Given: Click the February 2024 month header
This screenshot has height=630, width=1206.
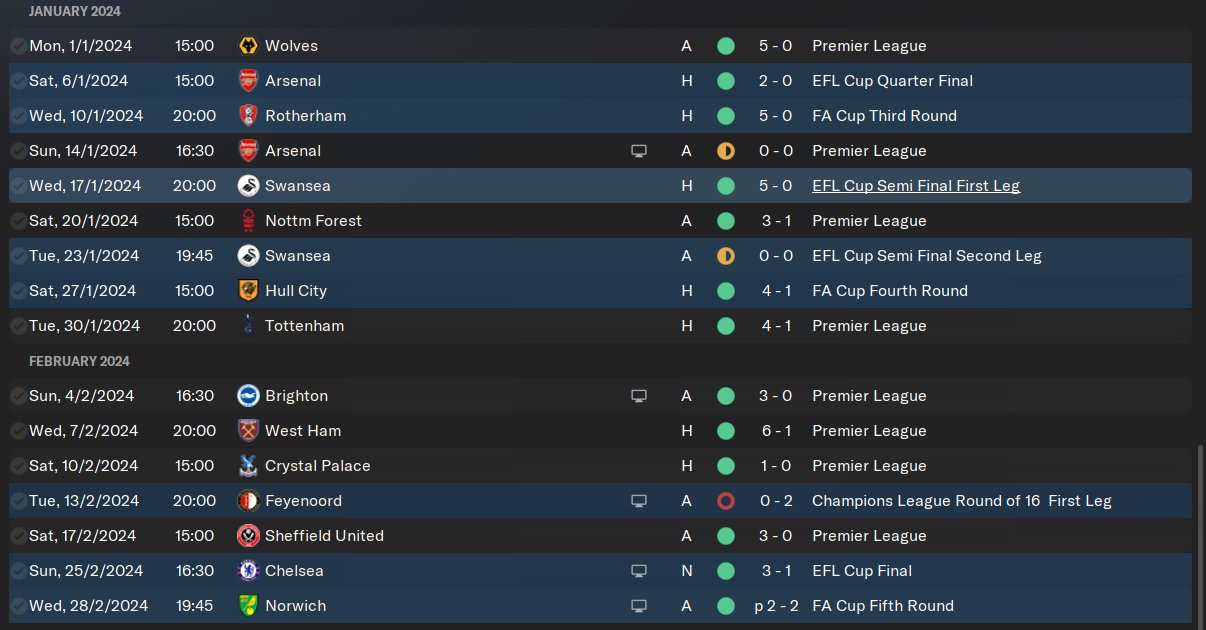Looking at the screenshot, I should pyautogui.click(x=79, y=361).
